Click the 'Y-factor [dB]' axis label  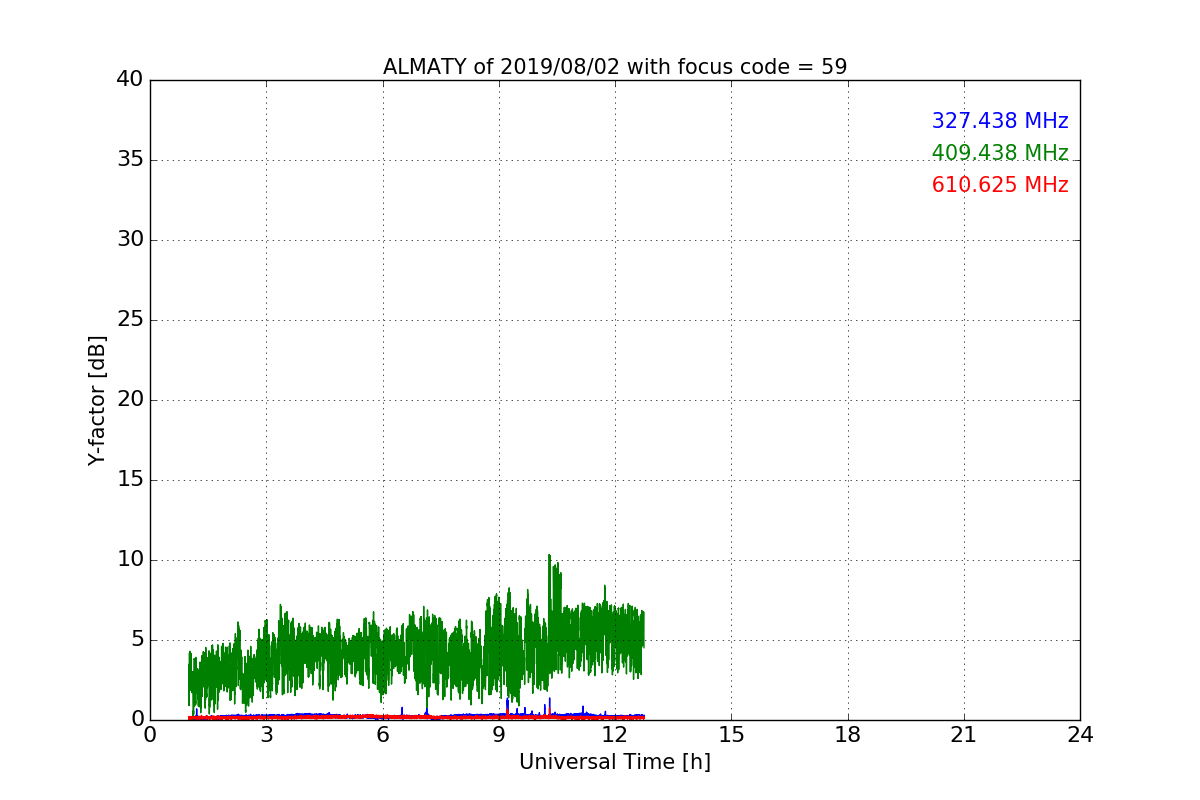tap(97, 400)
